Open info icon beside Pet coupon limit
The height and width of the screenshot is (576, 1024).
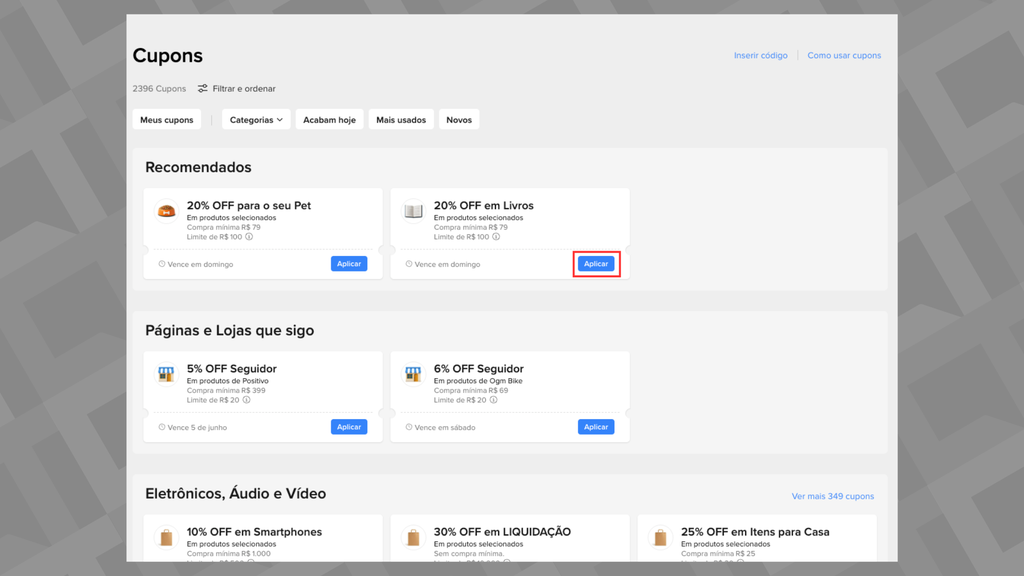[x=249, y=237]
